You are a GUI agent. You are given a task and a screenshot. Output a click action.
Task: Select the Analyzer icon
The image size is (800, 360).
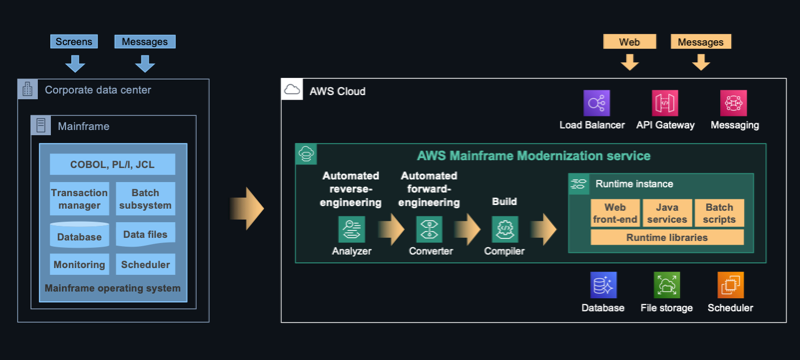[x=352, y=229]
